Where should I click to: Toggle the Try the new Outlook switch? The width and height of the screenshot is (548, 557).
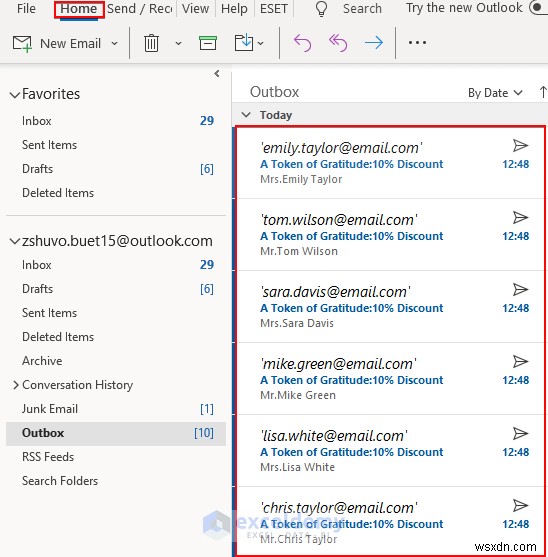point(538,7)
